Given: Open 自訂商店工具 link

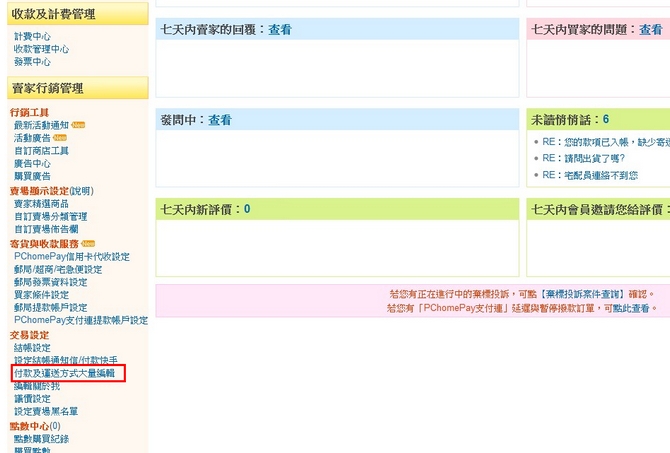Looking at the screenshot, I should tap(41, 151).
